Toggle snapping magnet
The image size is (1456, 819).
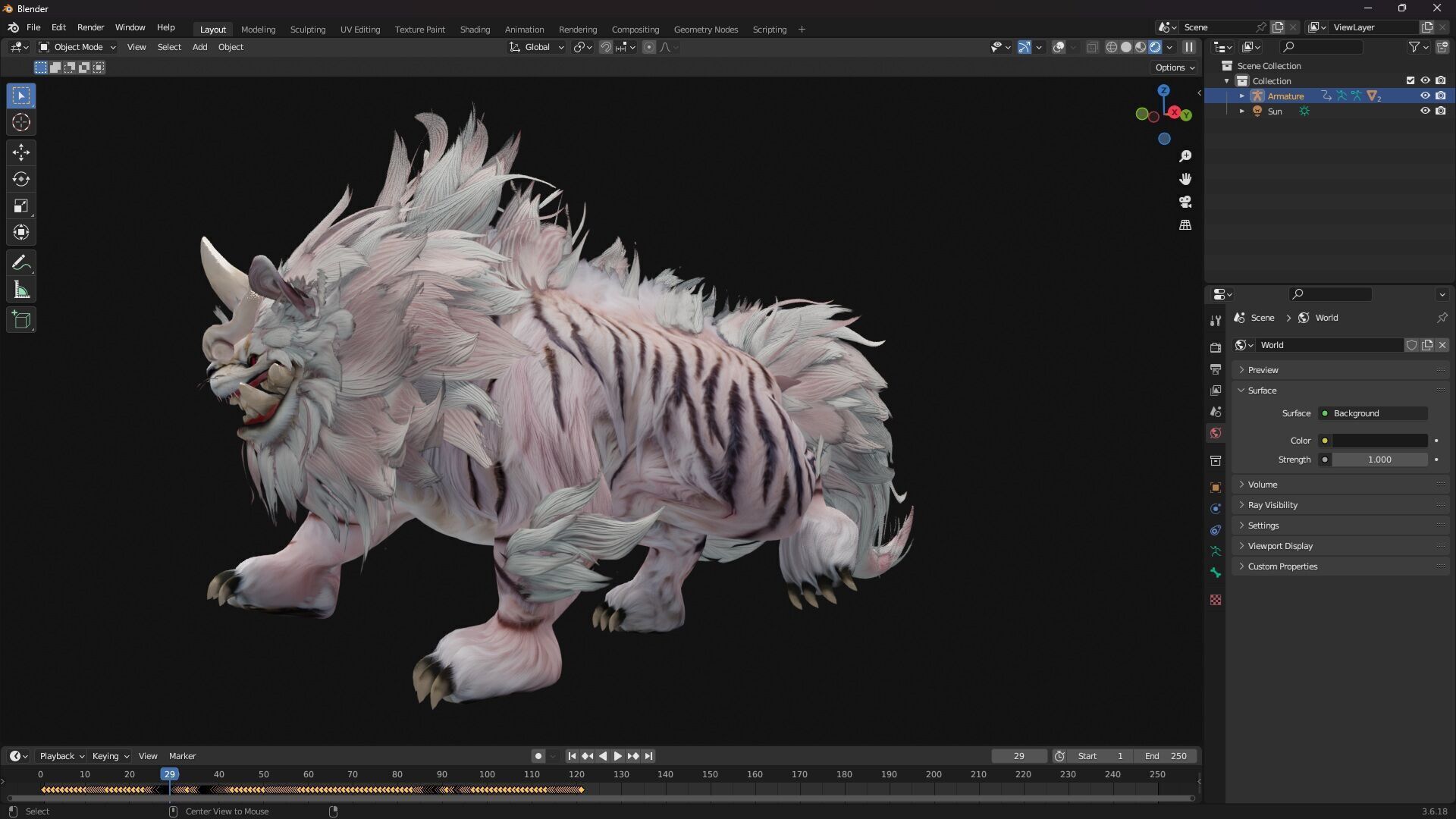pyautogui.click(x=606, y=47)
